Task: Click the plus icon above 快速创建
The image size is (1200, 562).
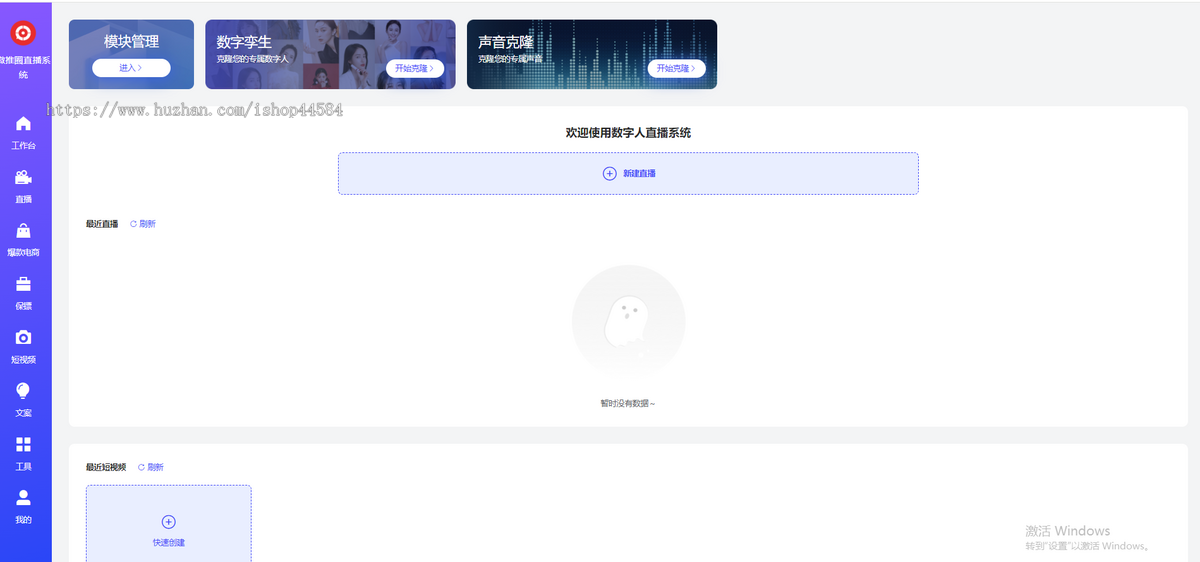Action: (168, 521)
